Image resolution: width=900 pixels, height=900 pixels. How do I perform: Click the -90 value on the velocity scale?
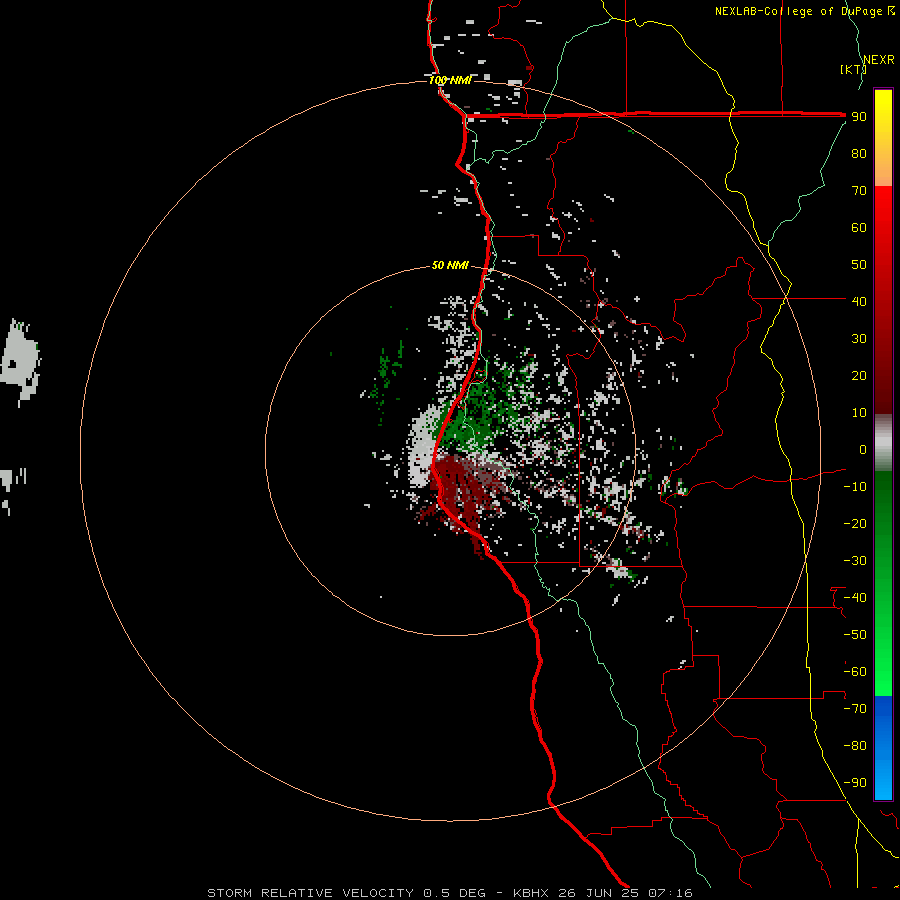pos(855,783)
